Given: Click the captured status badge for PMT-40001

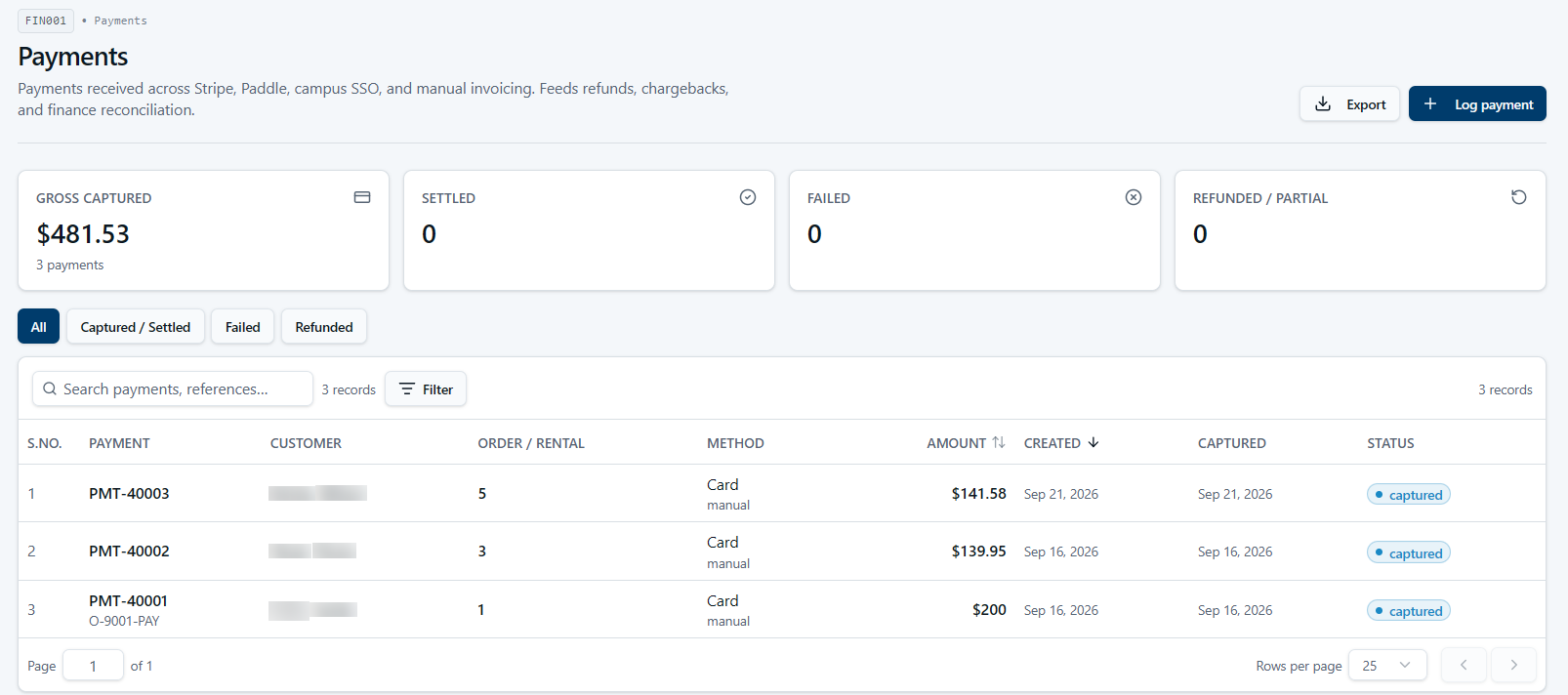Looking at the screenshot, I should [1409, 610].
